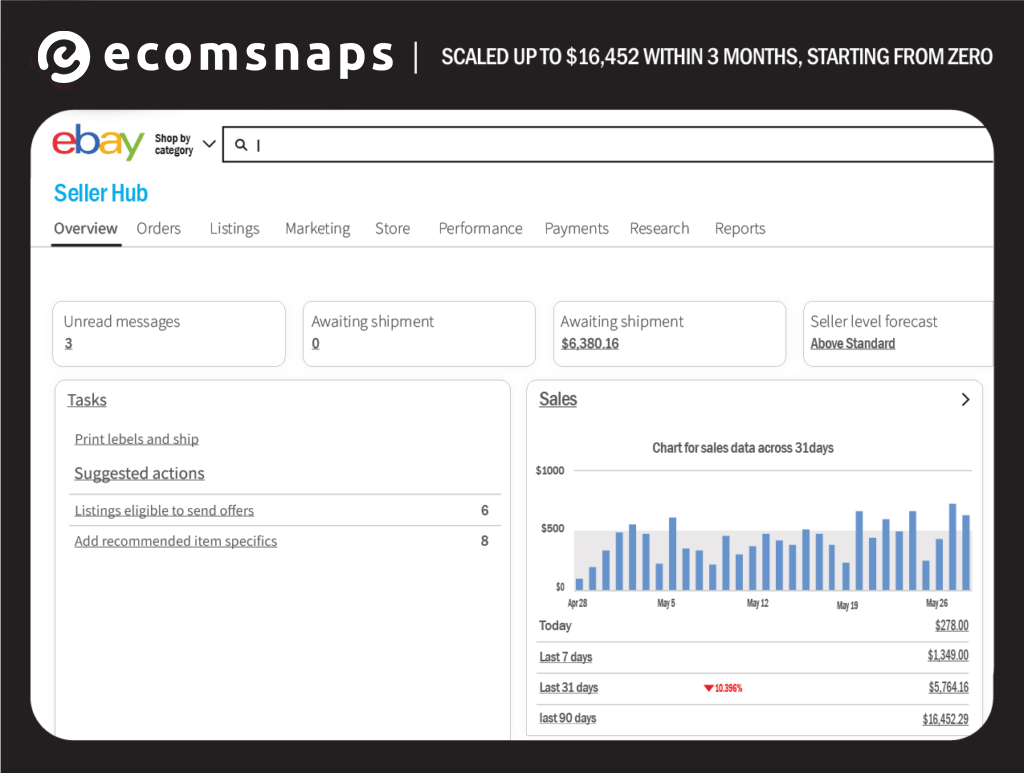Open the $6,380.16 amount link
Screen dimensions: 1024x773
tap(590, 343)
